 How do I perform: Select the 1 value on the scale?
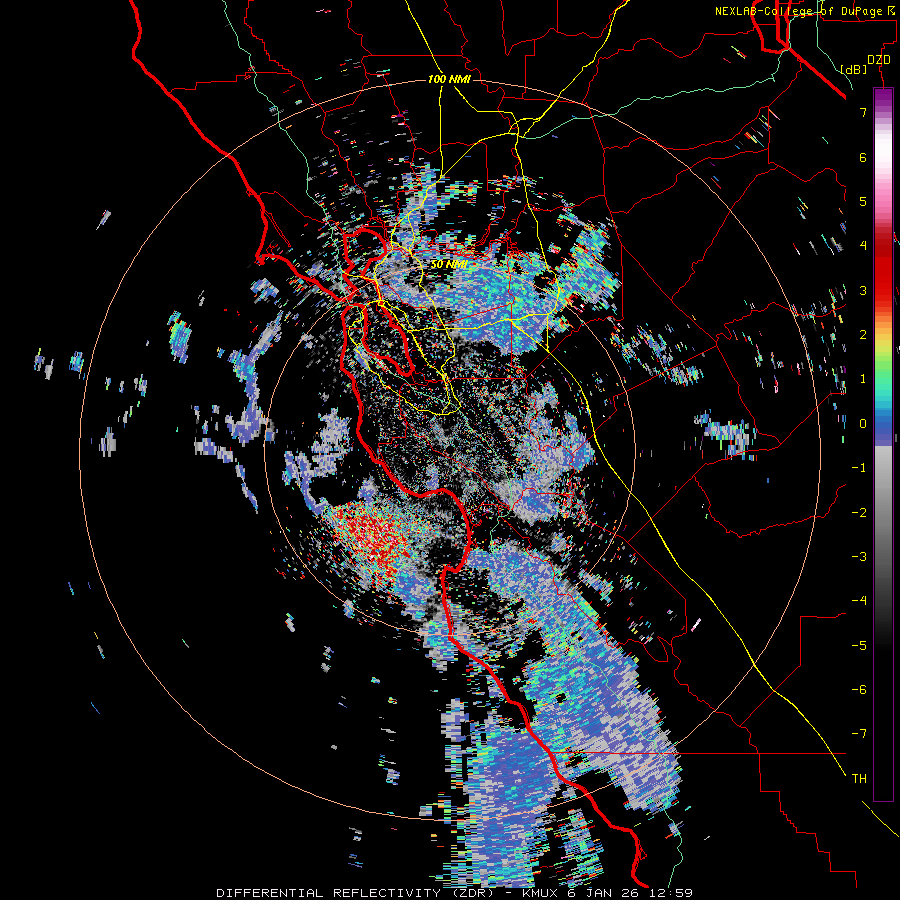(x=863, y=379)
